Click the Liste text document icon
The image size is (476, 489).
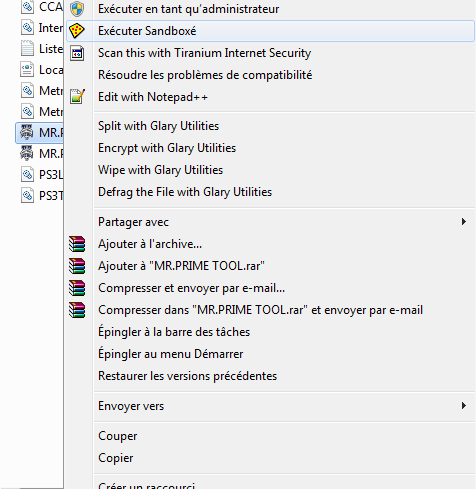coord(27,49)
